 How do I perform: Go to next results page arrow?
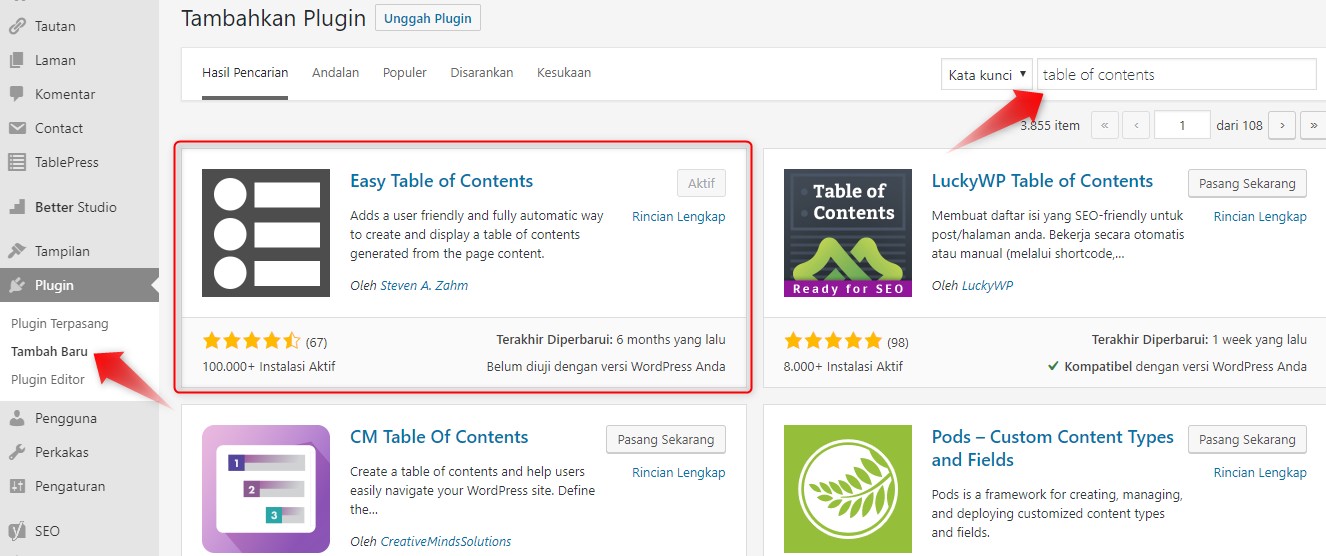[x=1282, y=126]
